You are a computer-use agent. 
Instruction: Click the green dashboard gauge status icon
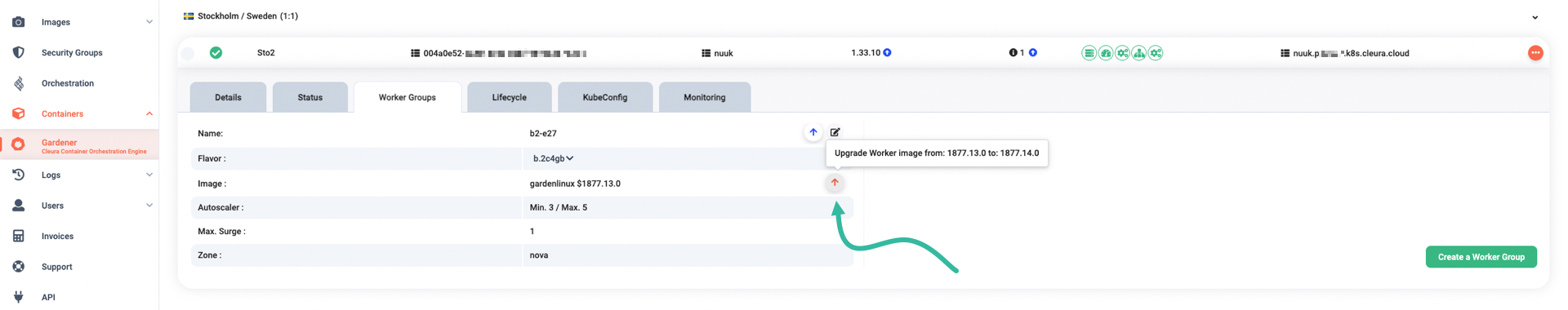[1106, 53]
